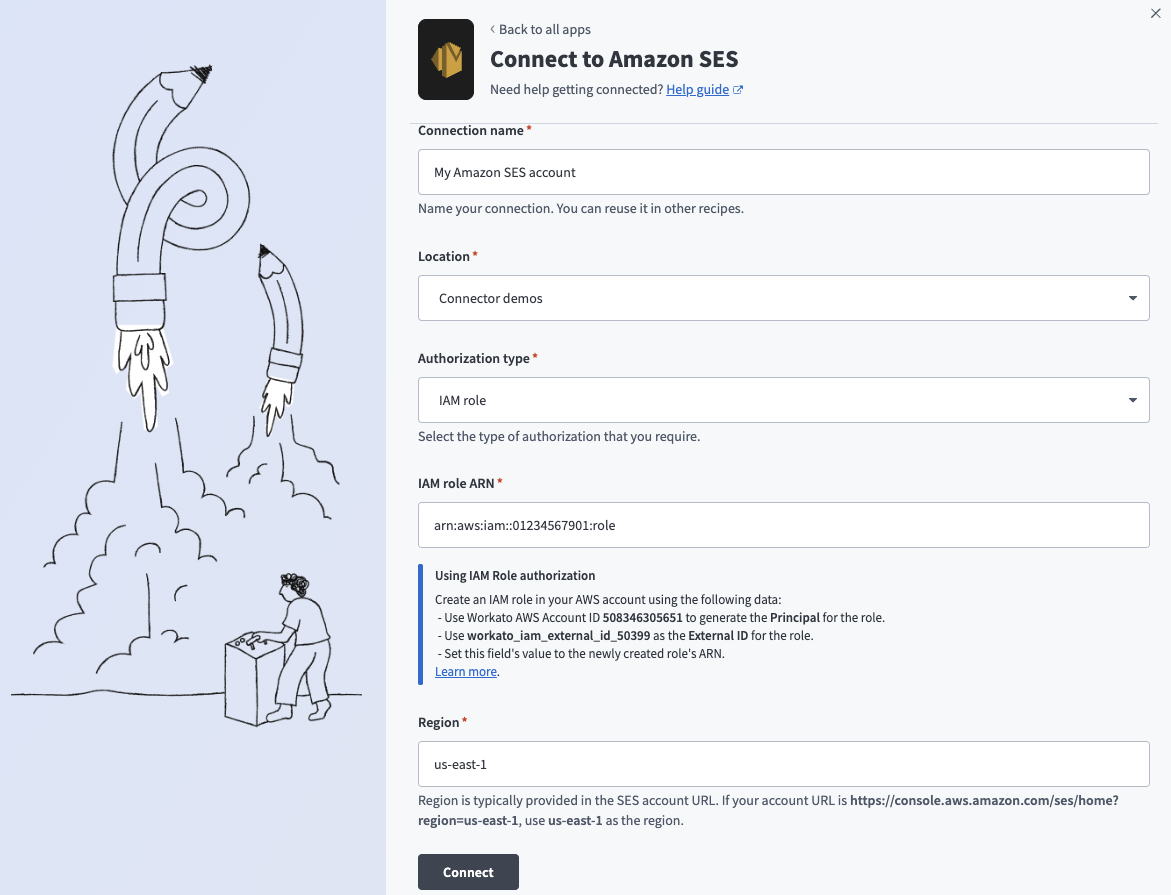The width and height of the screenshot is (1171, 895).
Task: Click the Authorization type dropdown arrow
Action: pyautogui.click(x=1132, y=400)
